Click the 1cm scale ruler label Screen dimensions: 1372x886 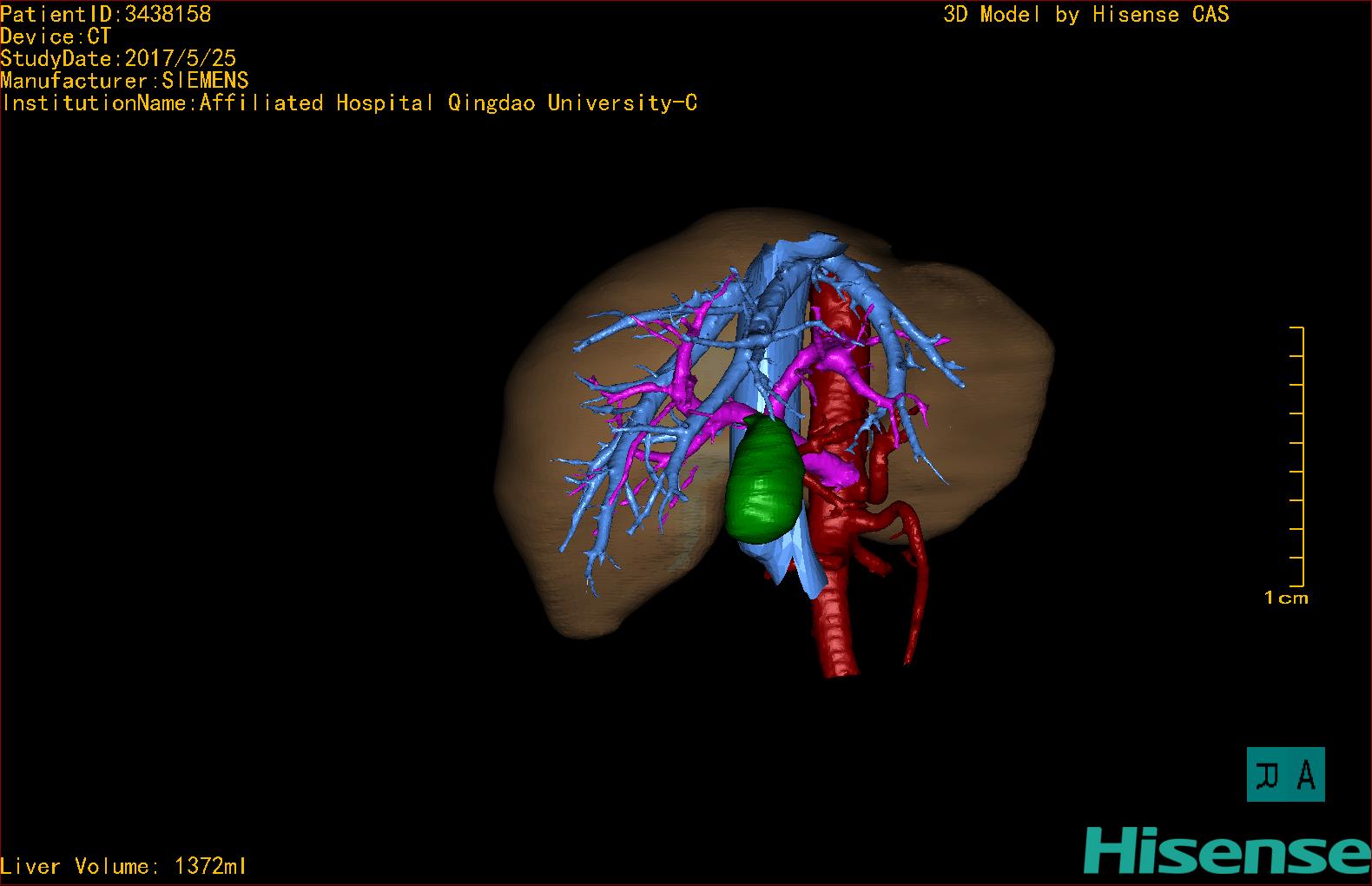pos(1286,598)
